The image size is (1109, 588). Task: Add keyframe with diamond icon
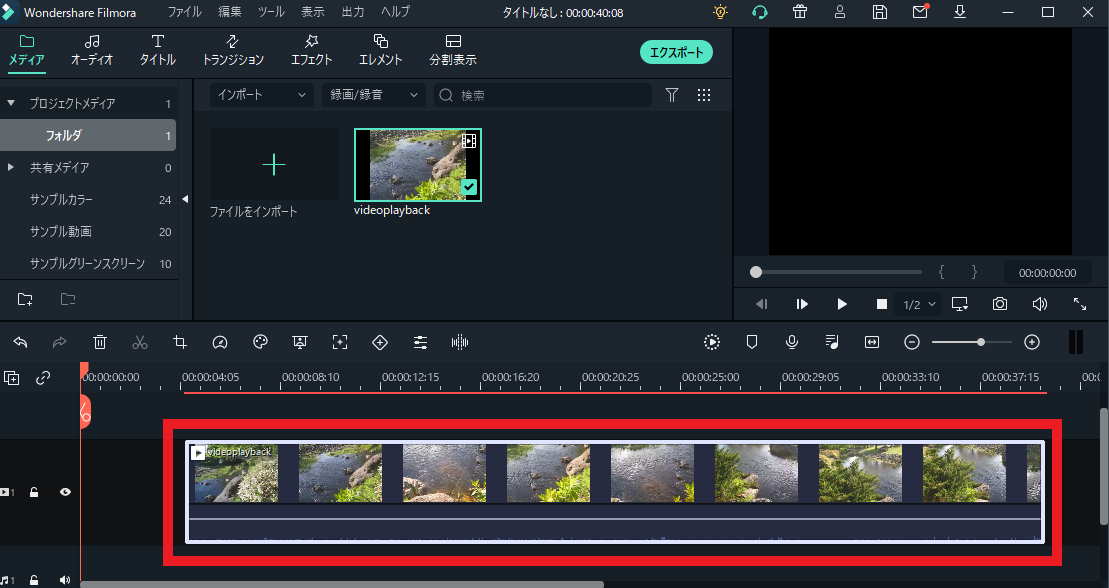(380, 342)
